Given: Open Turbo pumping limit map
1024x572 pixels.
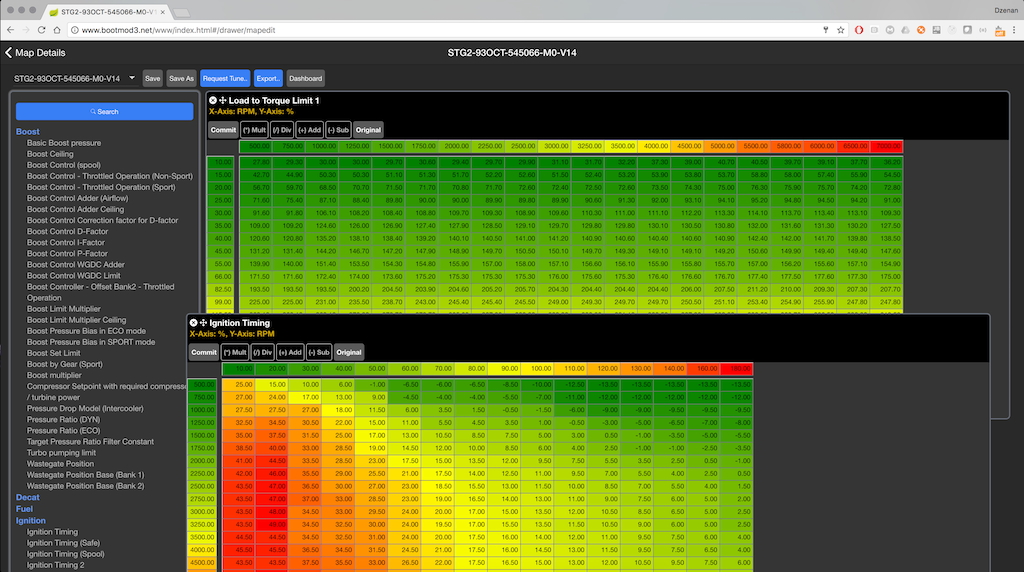Looking at the screenshot, I should (61, 453).
